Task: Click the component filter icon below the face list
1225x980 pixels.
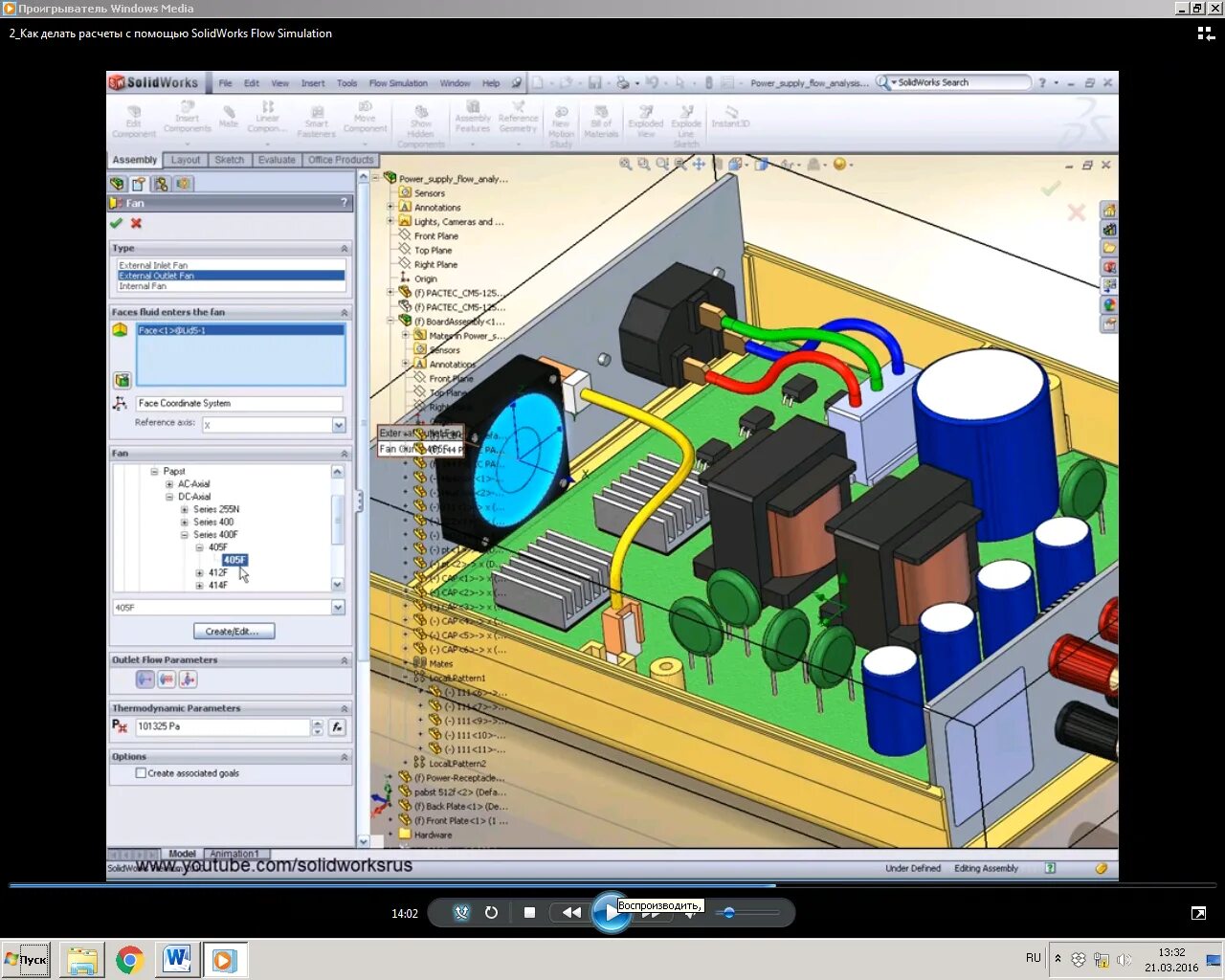Action: pyautogui.click(x=122, y=380)
